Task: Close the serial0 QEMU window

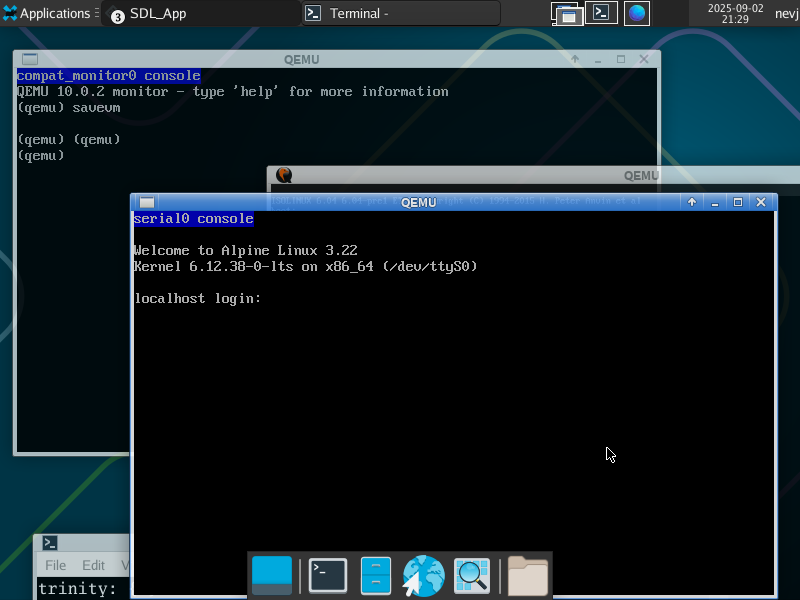Action: coord(761,202)
